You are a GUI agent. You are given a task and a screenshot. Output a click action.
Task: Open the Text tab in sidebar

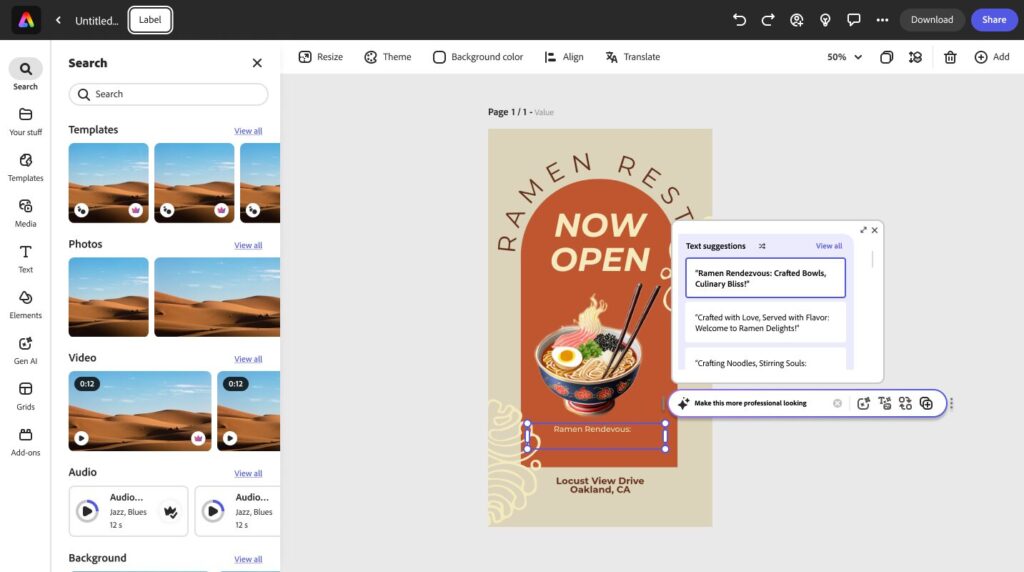(x=26, y=258)
